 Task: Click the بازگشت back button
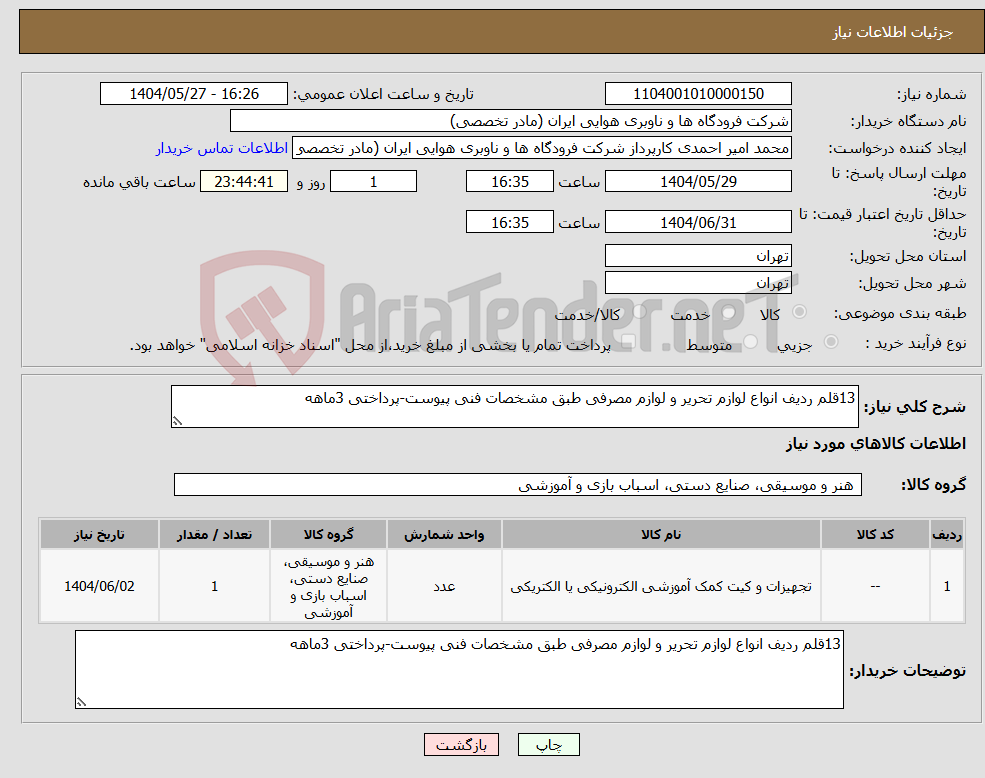[x=461, y=745]
